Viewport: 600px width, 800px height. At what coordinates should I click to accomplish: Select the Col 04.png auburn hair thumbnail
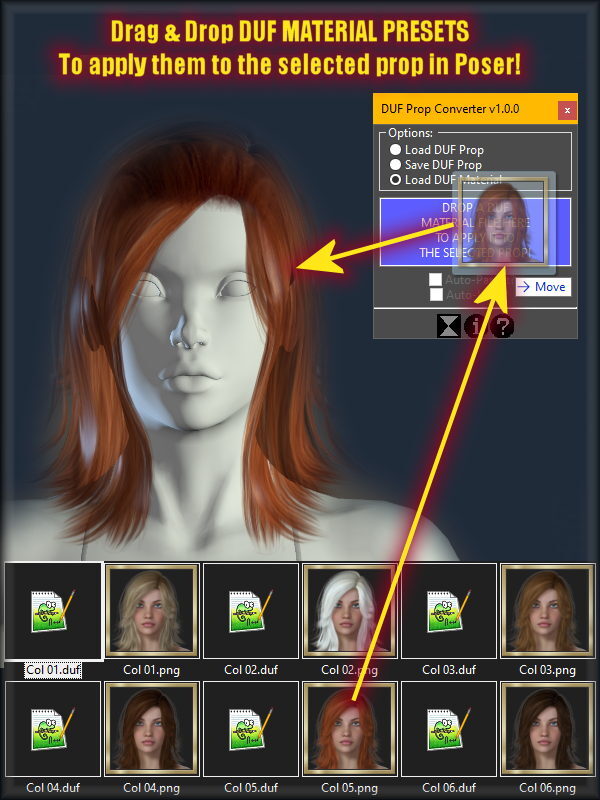pos(152,729)
